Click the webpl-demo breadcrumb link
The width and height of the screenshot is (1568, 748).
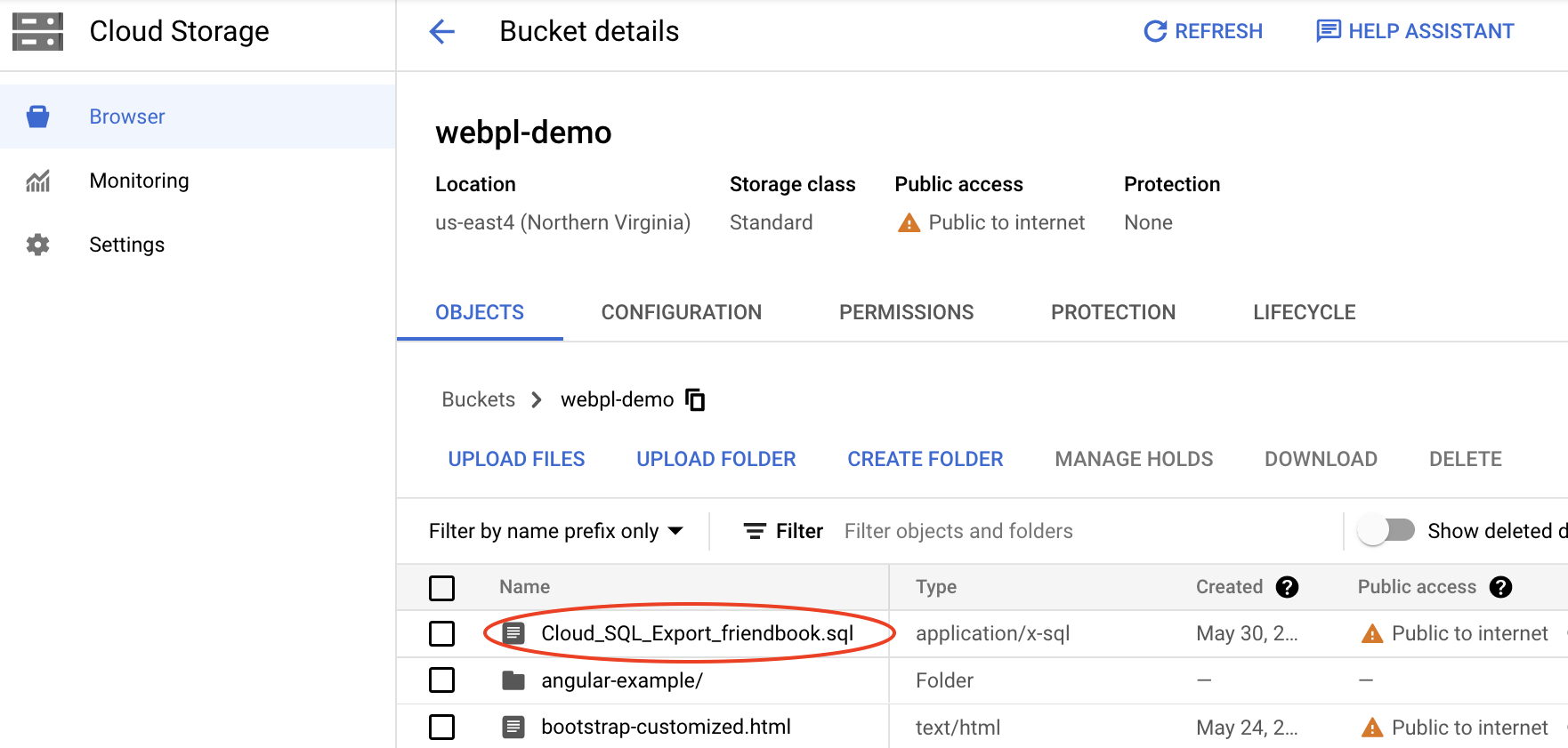coord(618,399)
